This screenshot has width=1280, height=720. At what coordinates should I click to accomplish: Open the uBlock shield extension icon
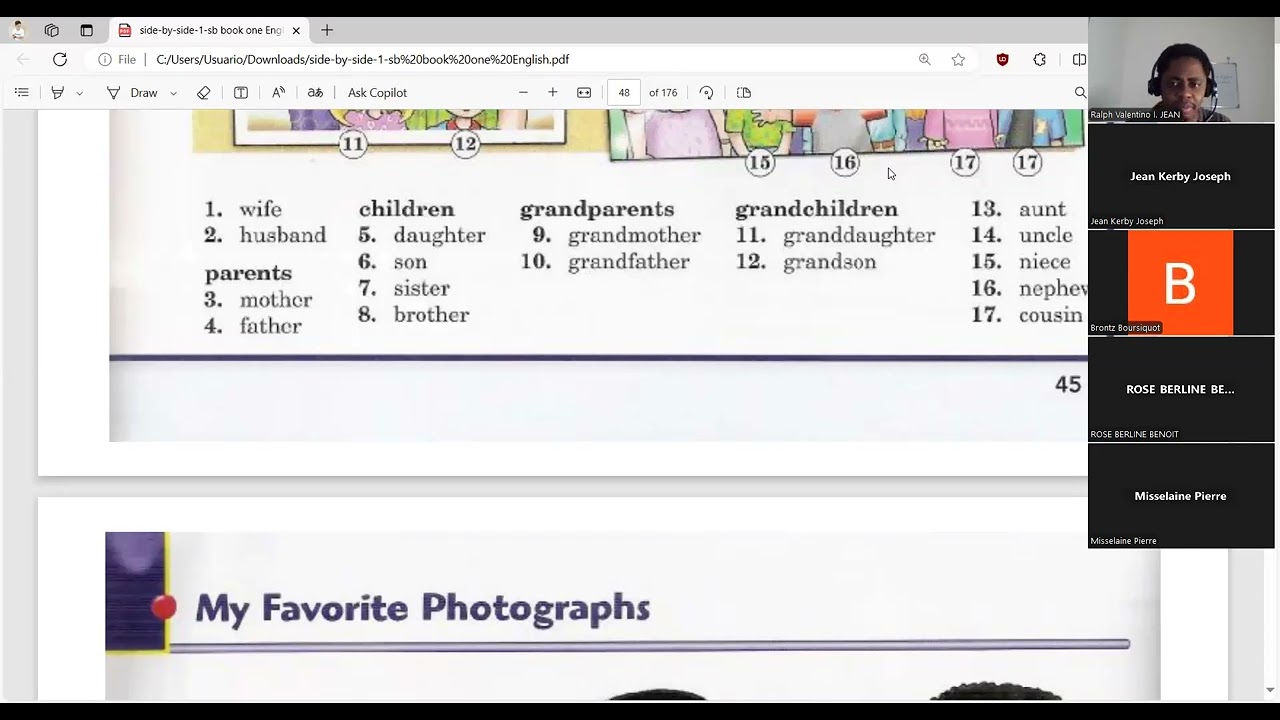pos(1002,59)
